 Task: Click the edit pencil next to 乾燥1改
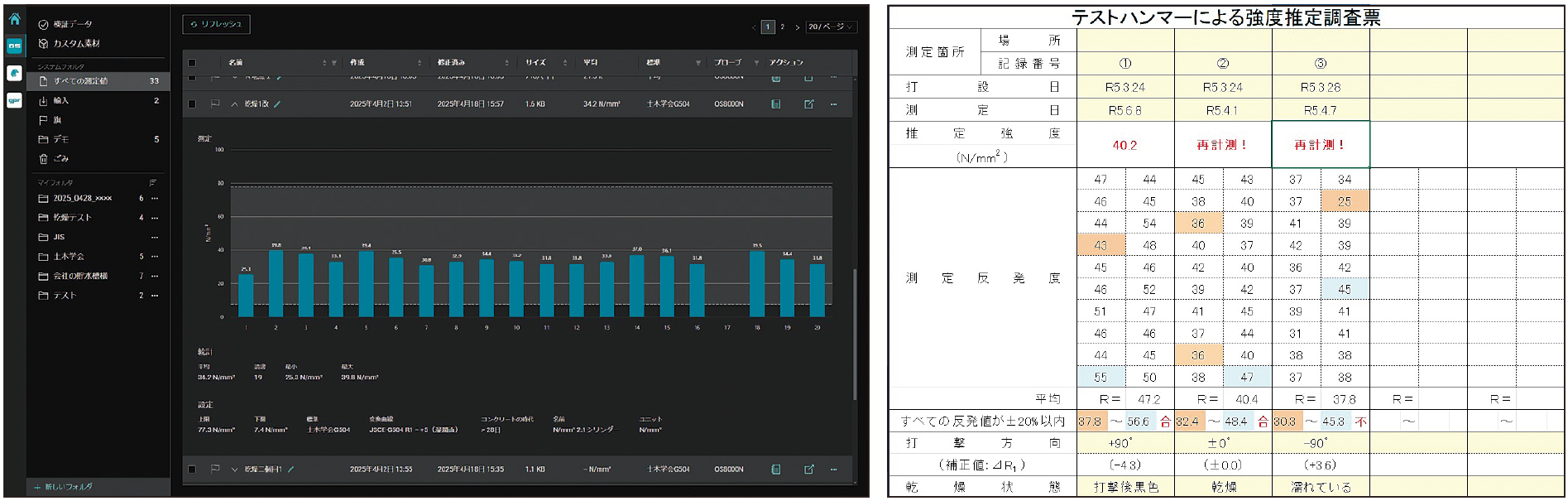tap(278, 104)
